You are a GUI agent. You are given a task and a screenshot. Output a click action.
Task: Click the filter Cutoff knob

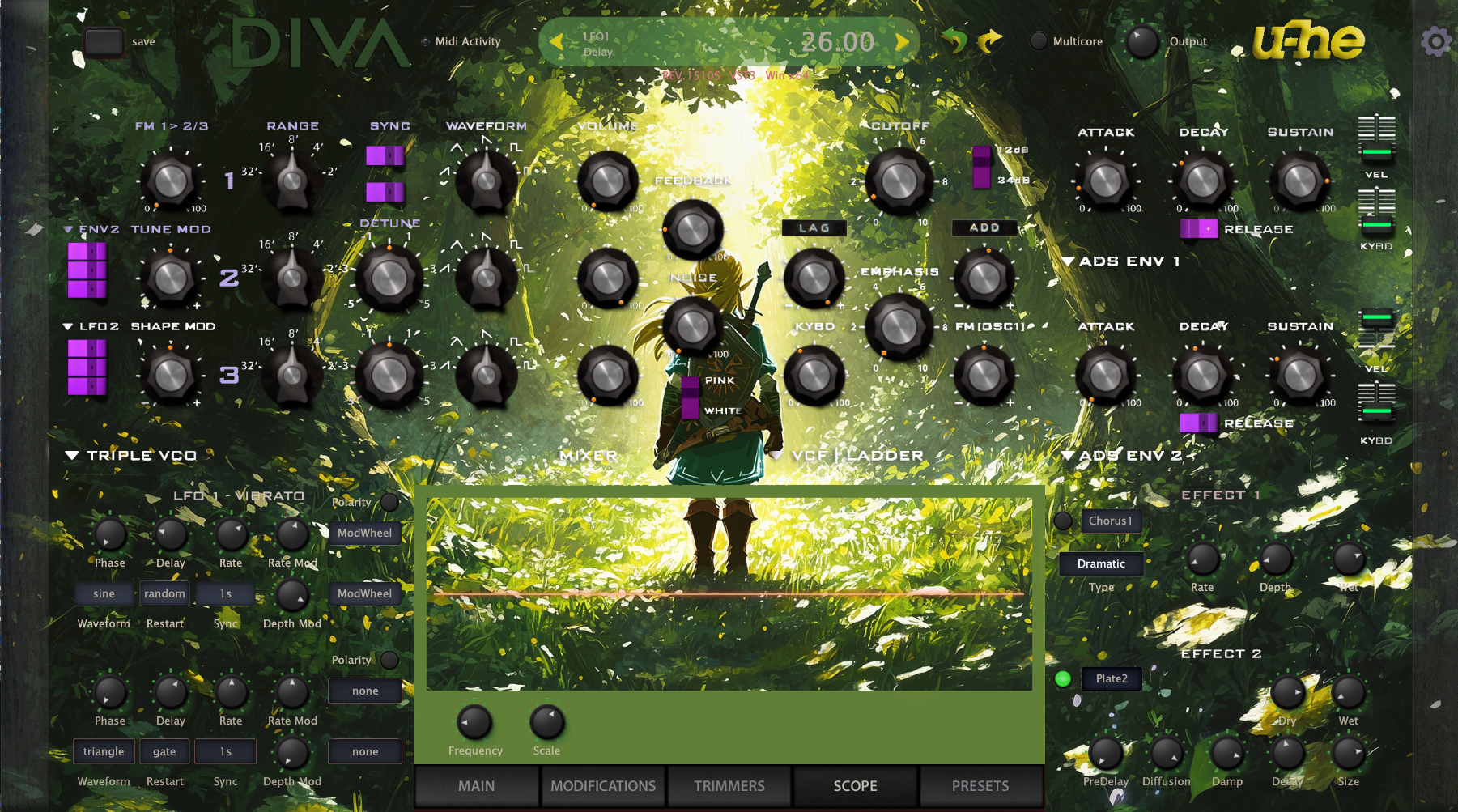point(899,181)
